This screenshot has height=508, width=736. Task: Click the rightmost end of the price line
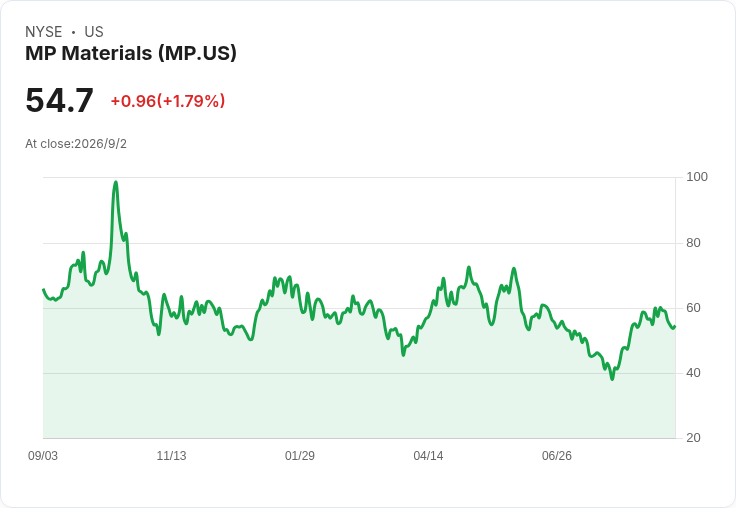(x=675, y=327)
